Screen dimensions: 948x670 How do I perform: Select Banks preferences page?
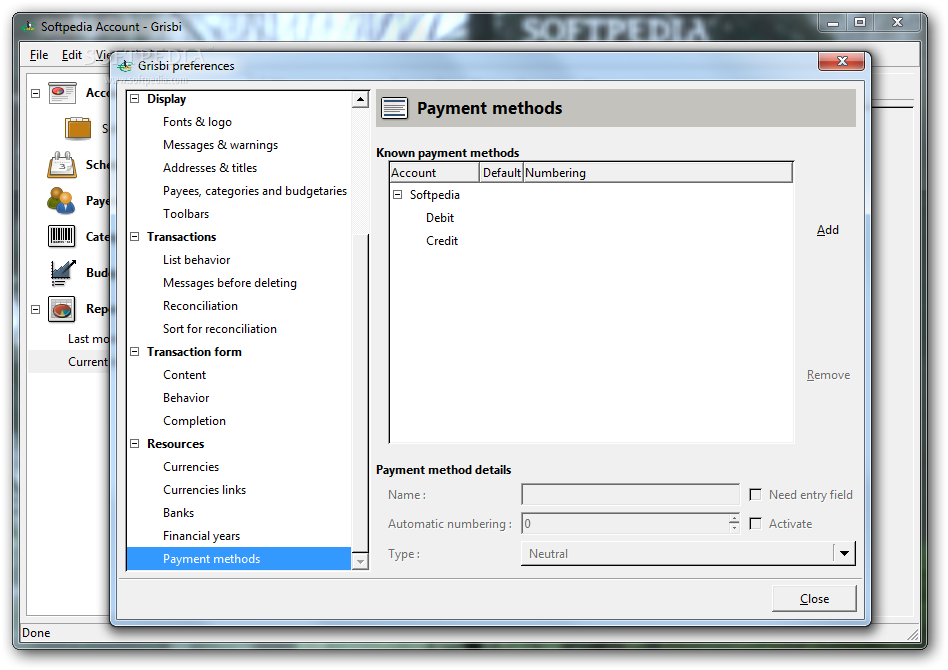click(x=178, y=512)
